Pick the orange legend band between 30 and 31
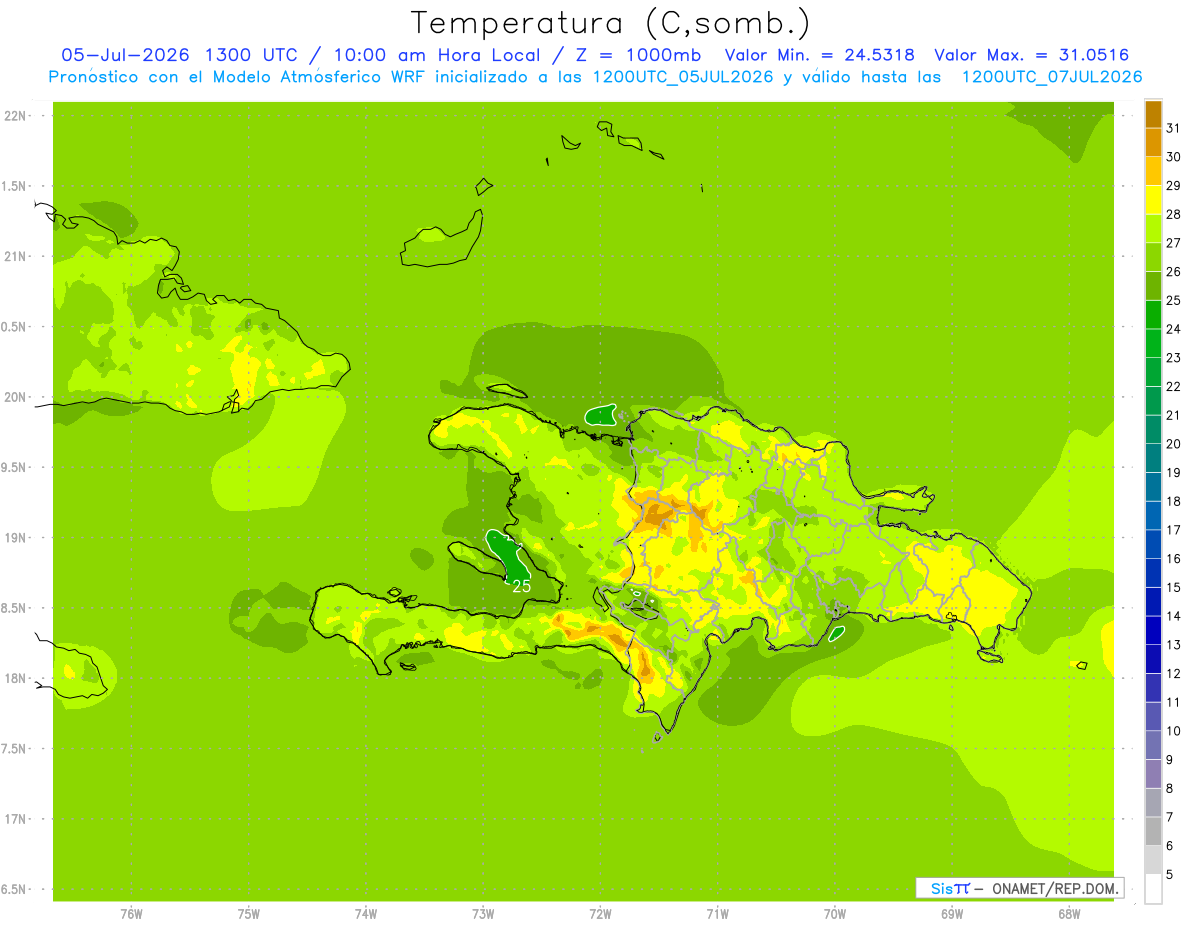This screenshot has width=1200, height=927. [x=1153, y=142]
